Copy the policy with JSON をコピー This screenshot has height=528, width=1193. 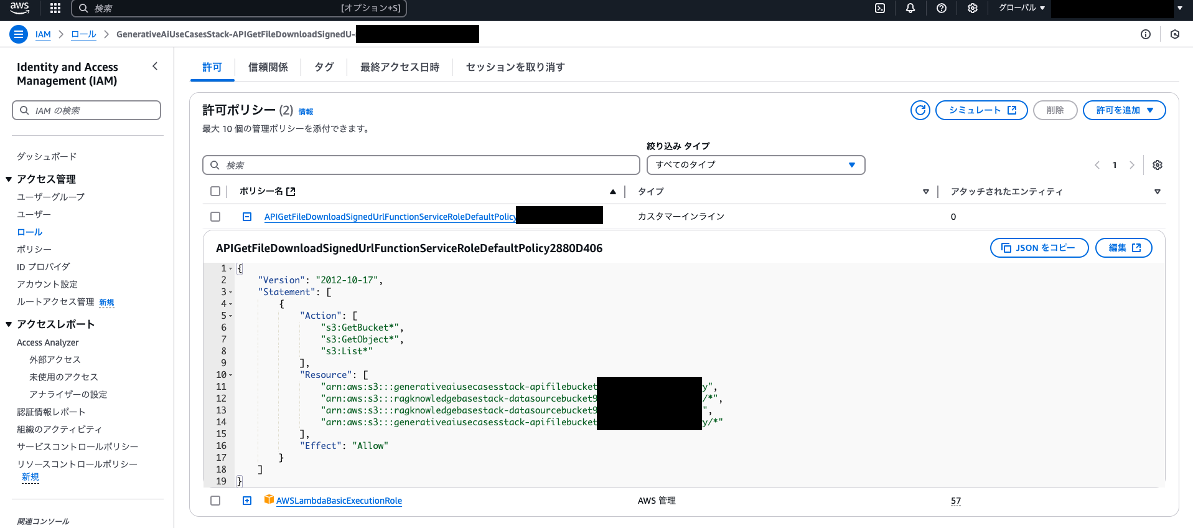(x=1039, y=248)
